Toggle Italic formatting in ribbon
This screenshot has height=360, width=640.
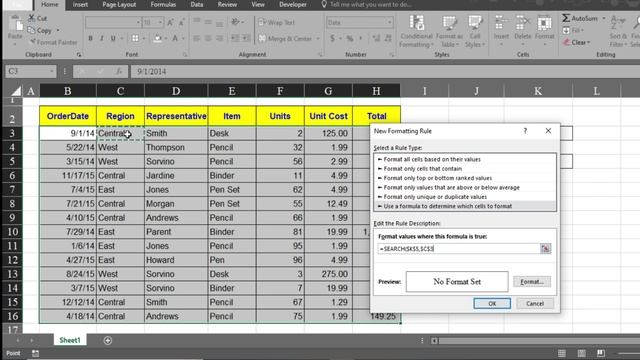click(102, 38)
